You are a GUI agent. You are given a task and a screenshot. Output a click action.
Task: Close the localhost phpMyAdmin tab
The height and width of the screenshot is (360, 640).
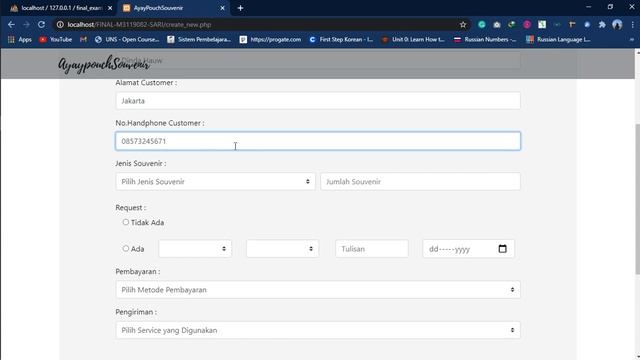point(110,8)
